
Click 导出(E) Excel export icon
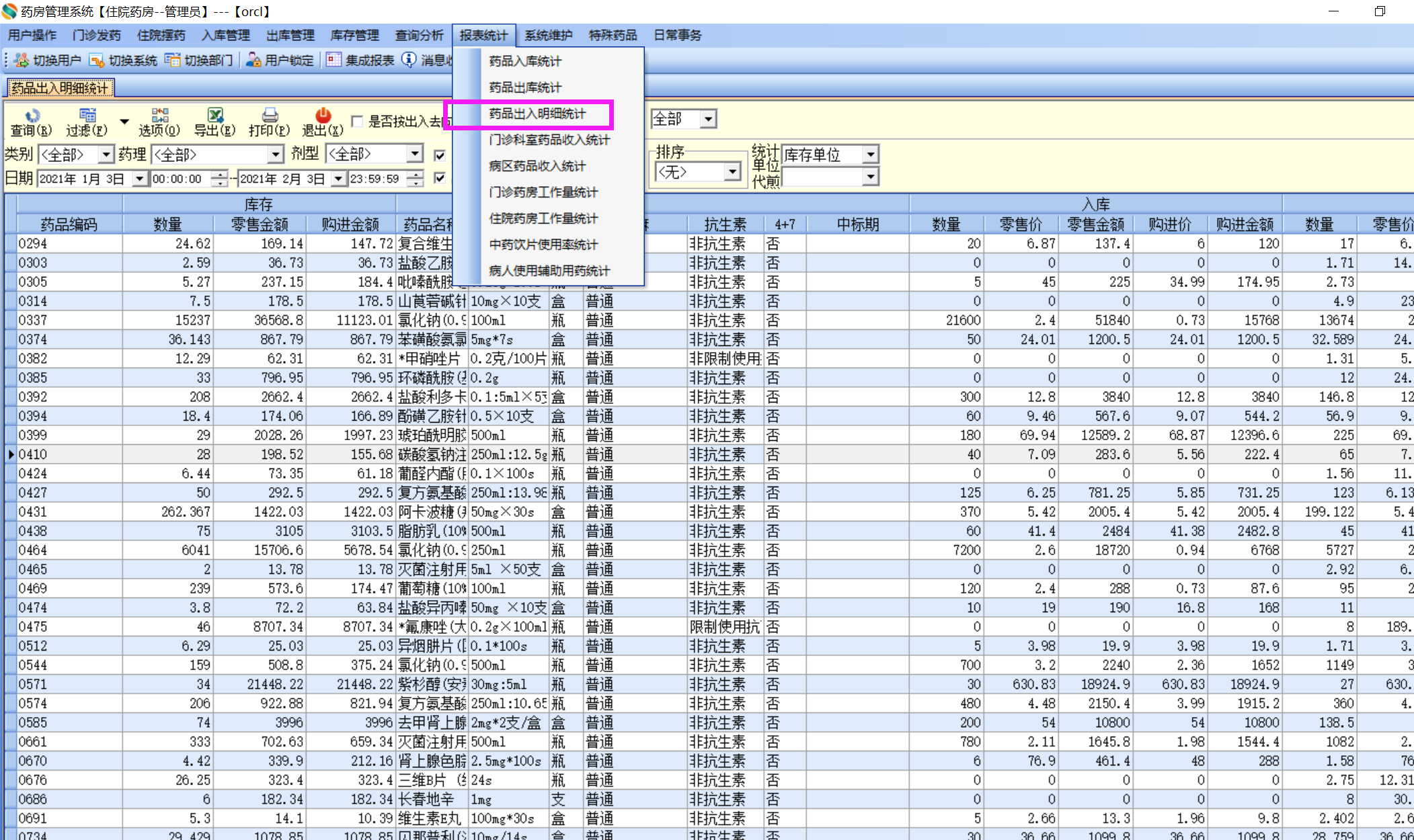(x=214, y=116)
